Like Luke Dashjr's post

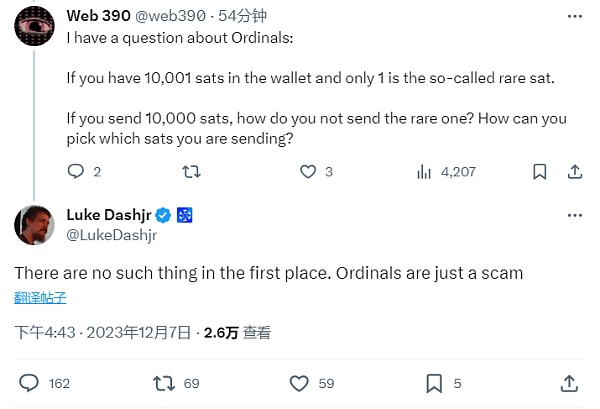(298, 383)
